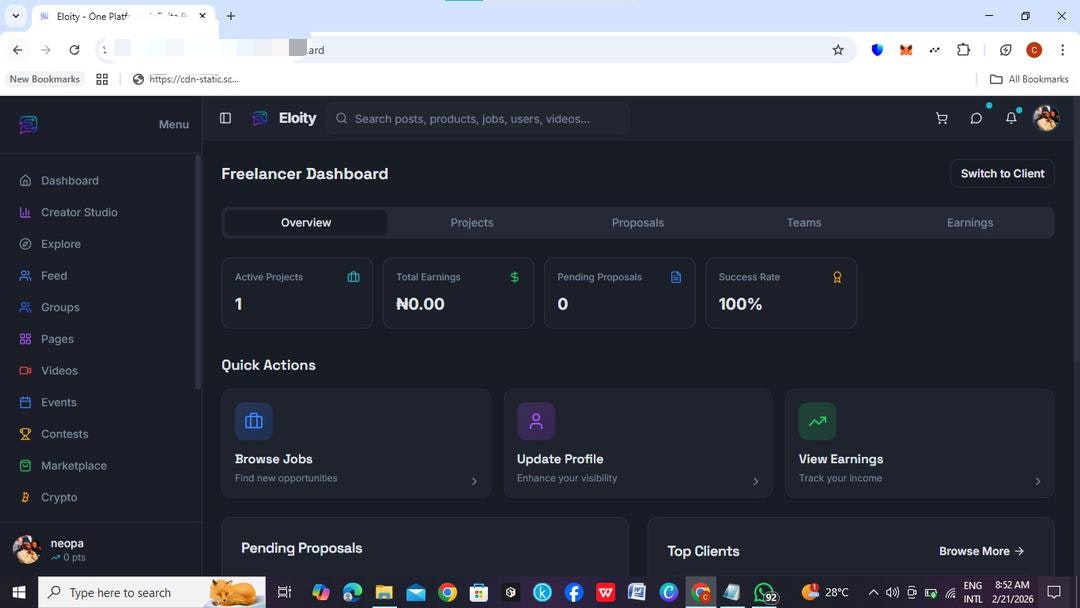Open the New Bookmarks bookmark
The width and height of the screenshot is (1080, 608).
point(45,79)
